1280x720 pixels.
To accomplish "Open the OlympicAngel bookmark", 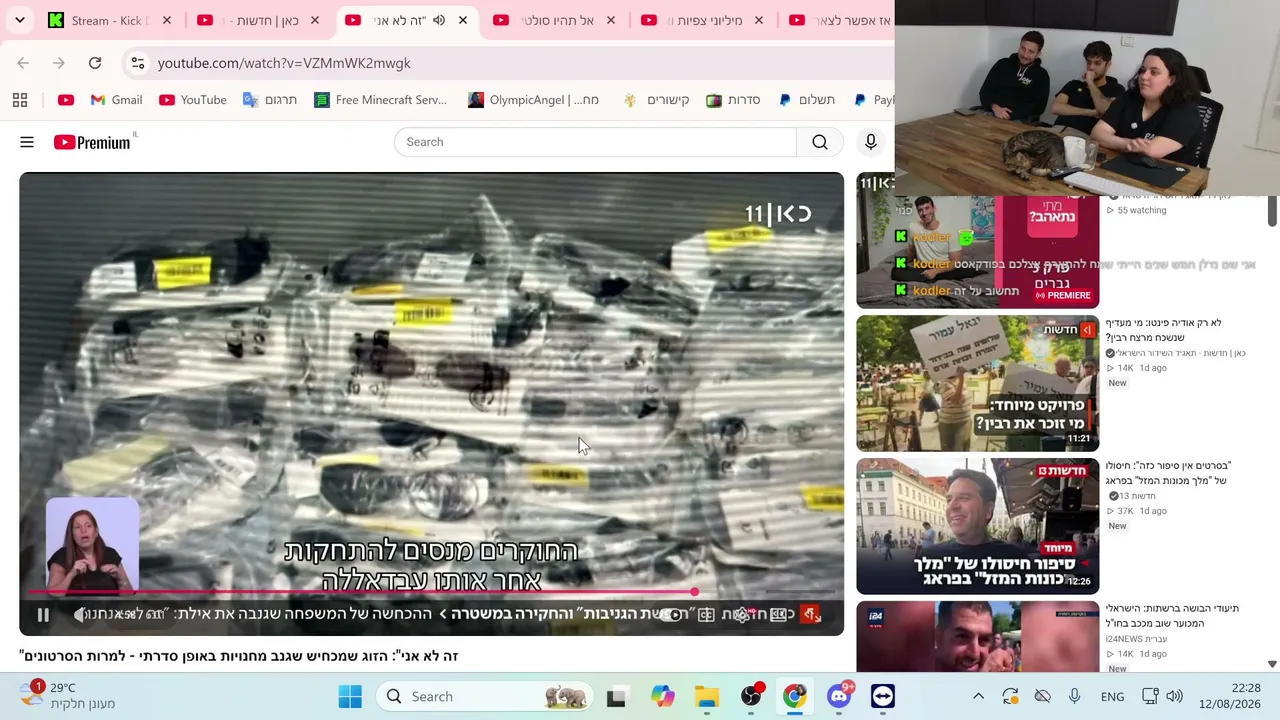I will tap(534, 100).
